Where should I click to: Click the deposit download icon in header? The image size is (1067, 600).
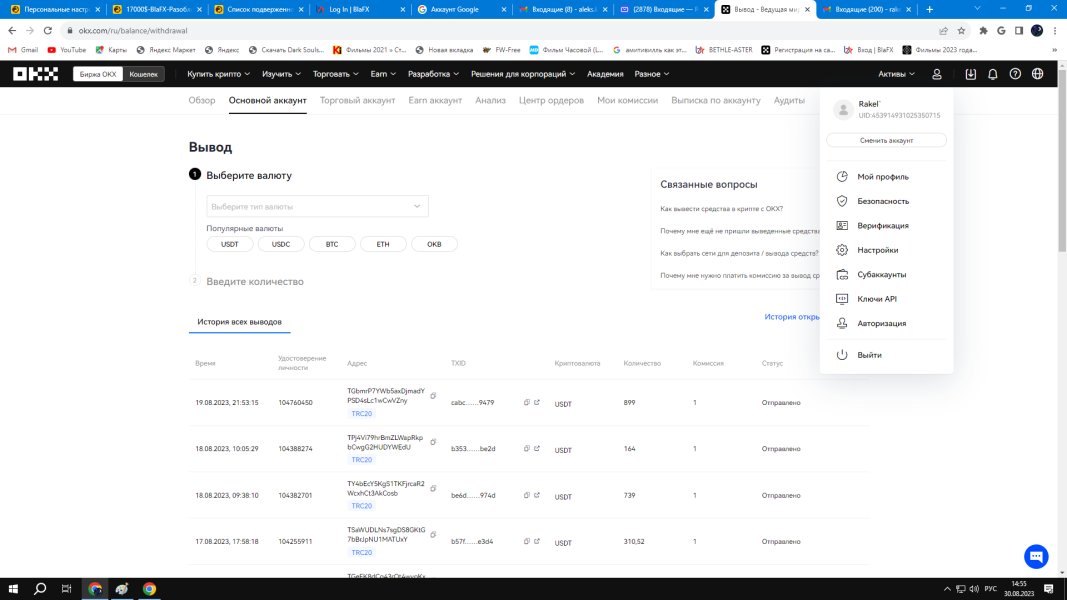coord(970,74)
